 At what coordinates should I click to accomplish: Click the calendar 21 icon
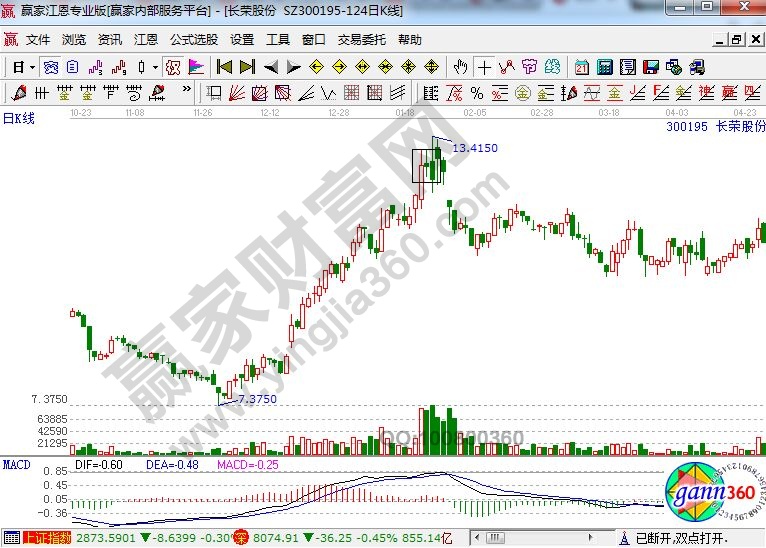pos(581,67)
